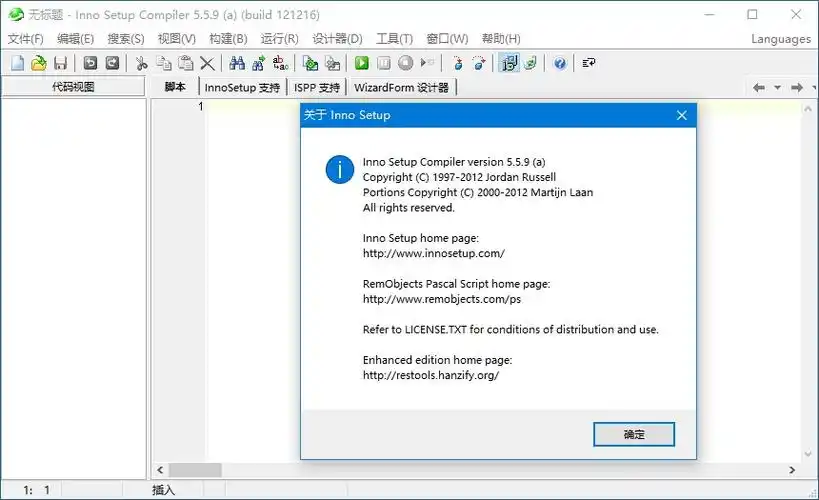819x500 pixels.
Task: Save the script using the floppy icon
Action: pyautogui.click(x=61, y=63)
